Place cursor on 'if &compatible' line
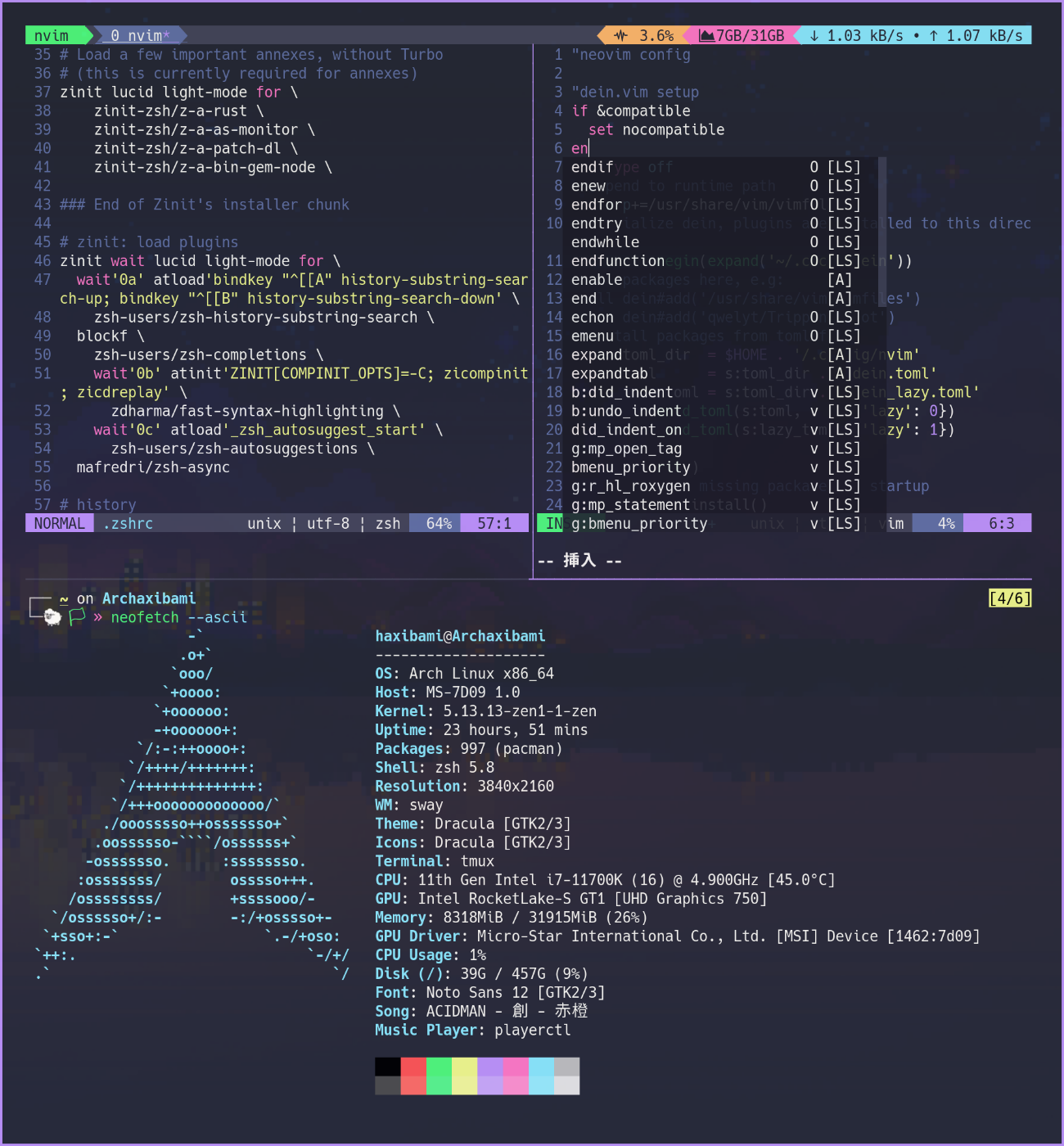 point(631,111)
